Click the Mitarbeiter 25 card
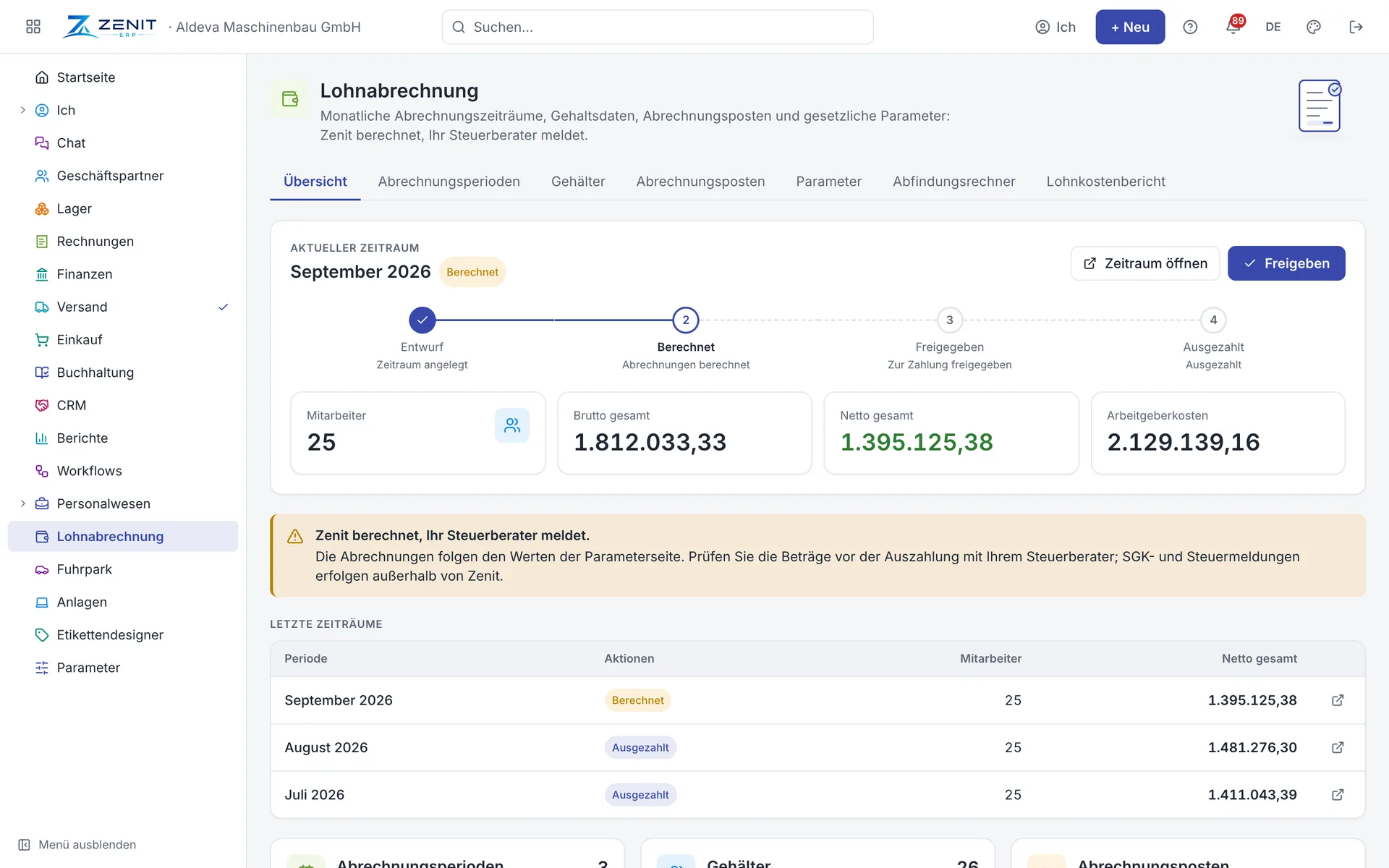The image size is (1389, 868). (x=418, y=433)
